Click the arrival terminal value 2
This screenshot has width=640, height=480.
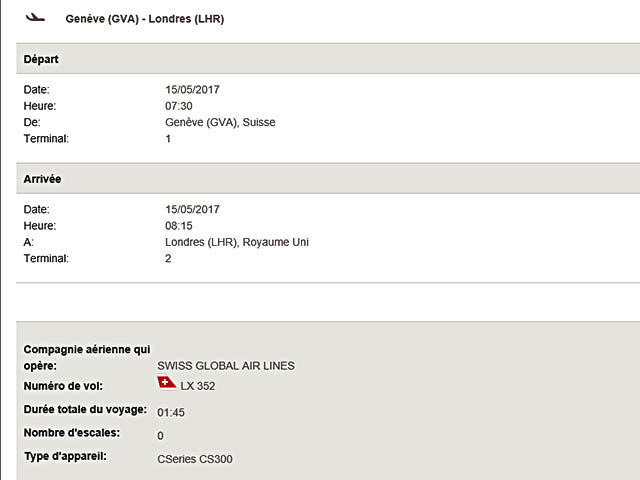point(168,259)
